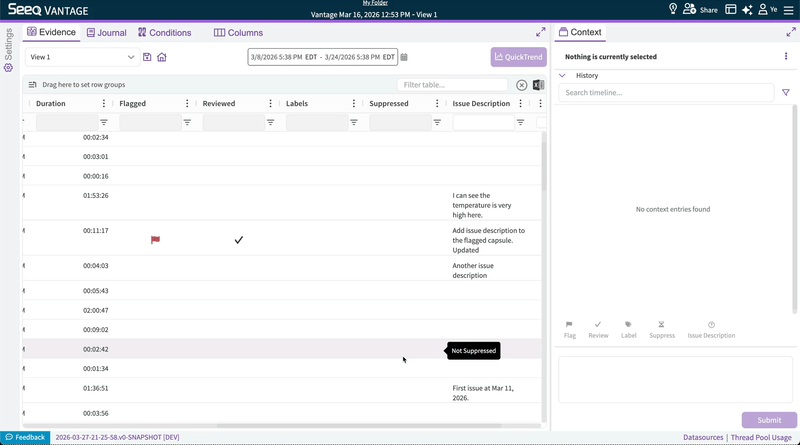Open the Reviewed filter options icon

pos(270,122)
